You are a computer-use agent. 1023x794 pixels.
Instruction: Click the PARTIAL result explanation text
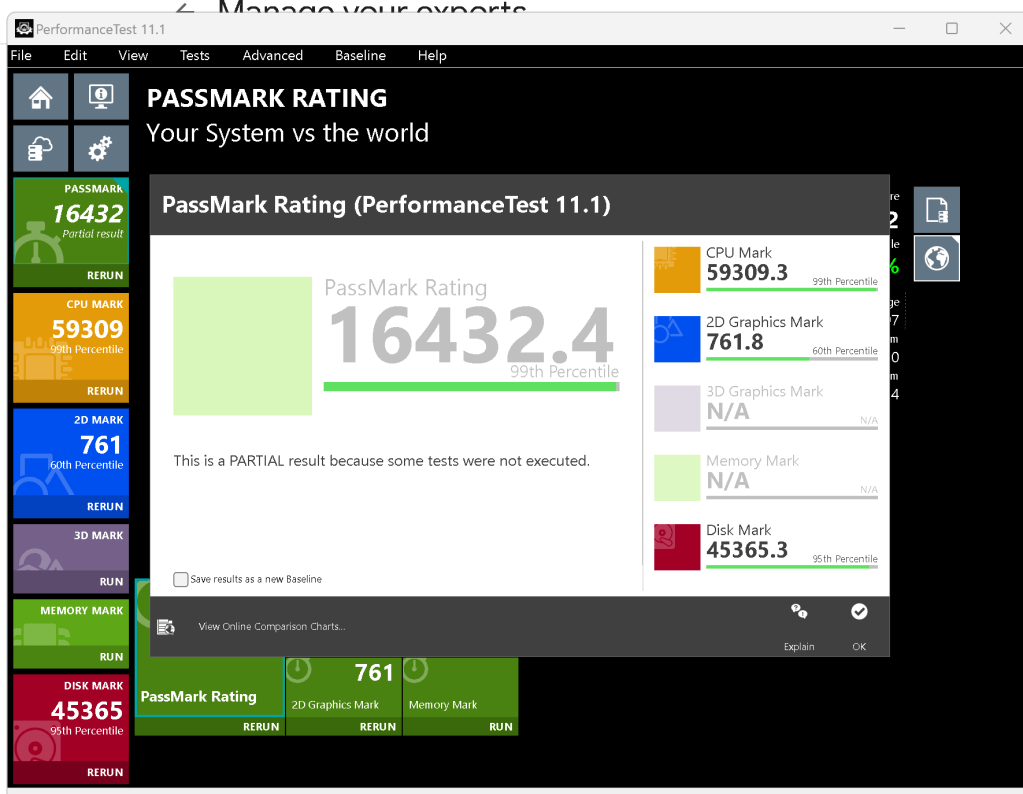pyautogui.click(x=382, y=461)
